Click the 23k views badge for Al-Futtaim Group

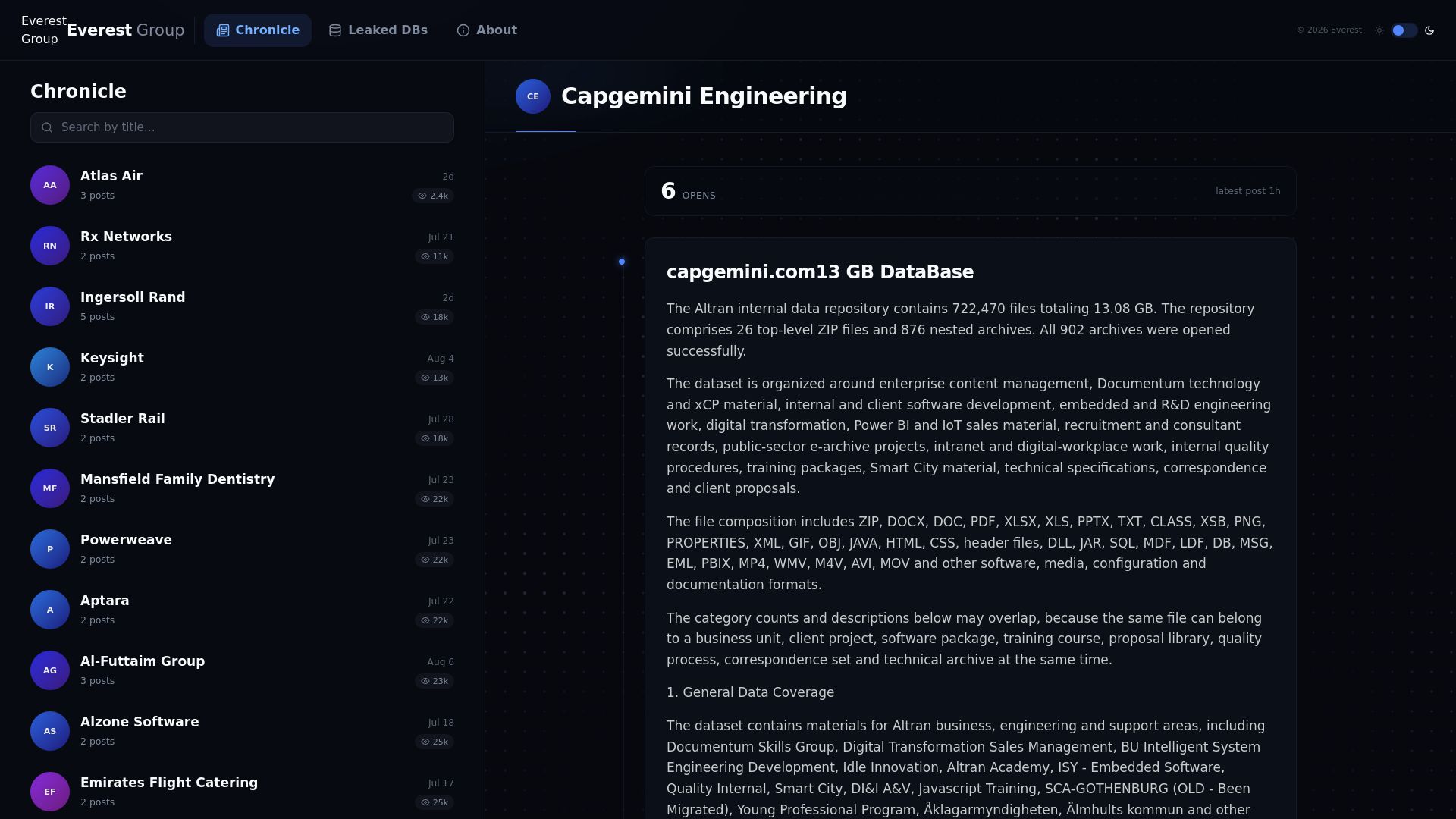coord(435,681)
